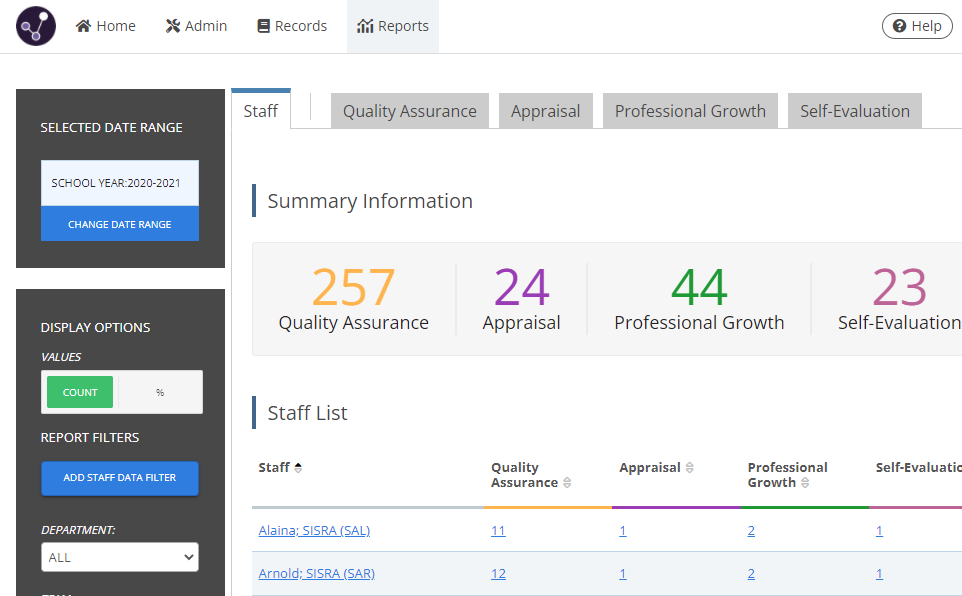Enable COUNT display for values
The width and height of the screenshot is (962, 596).
pos(78,391)
